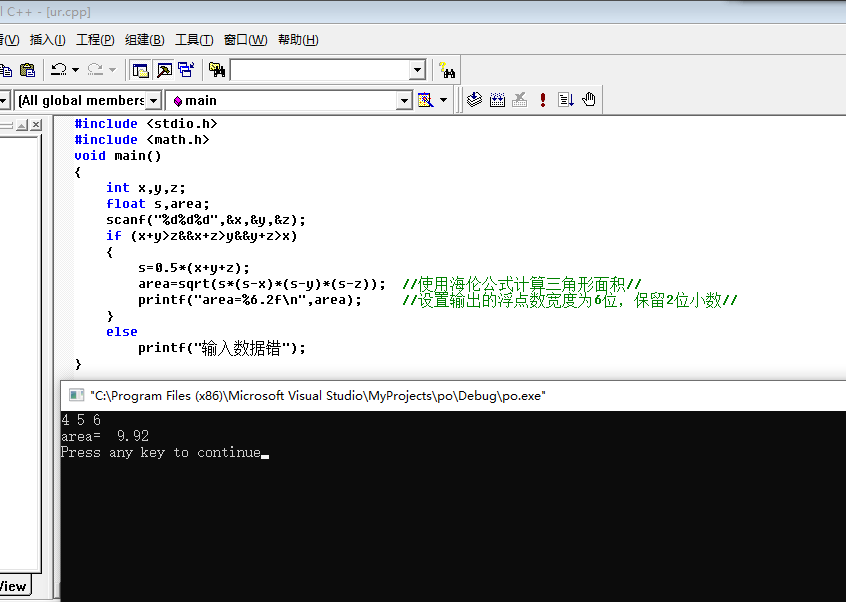Click the '#include <math.h>' line

142,140
